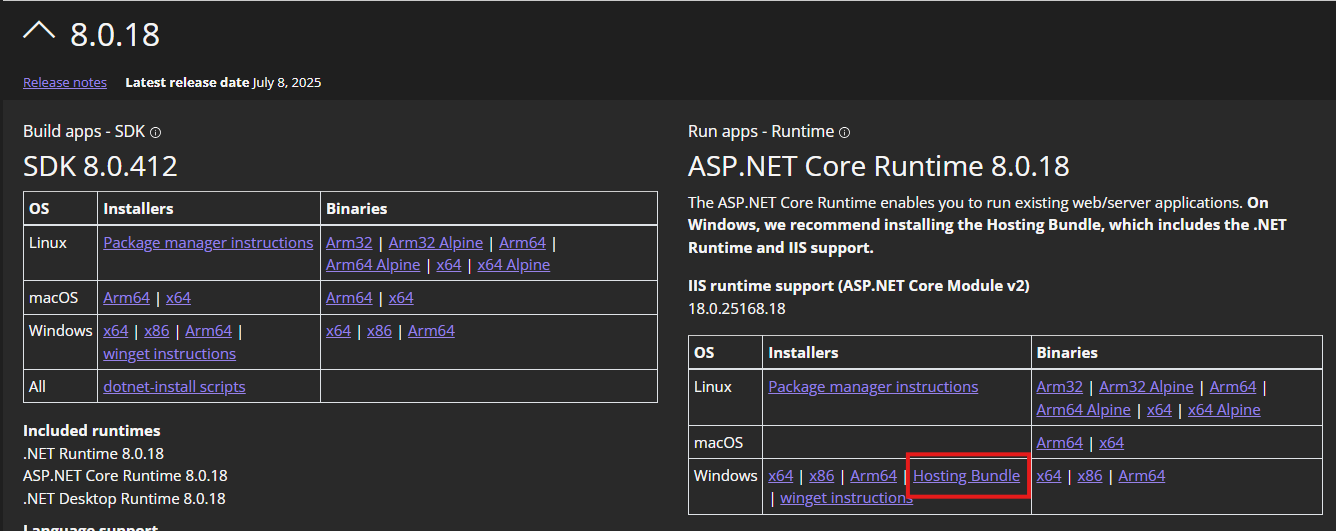Download SDK Linux x64 binary
The height and width of the screenshot is (531, 1336).
pyautogui.click(x=449, y=265)
